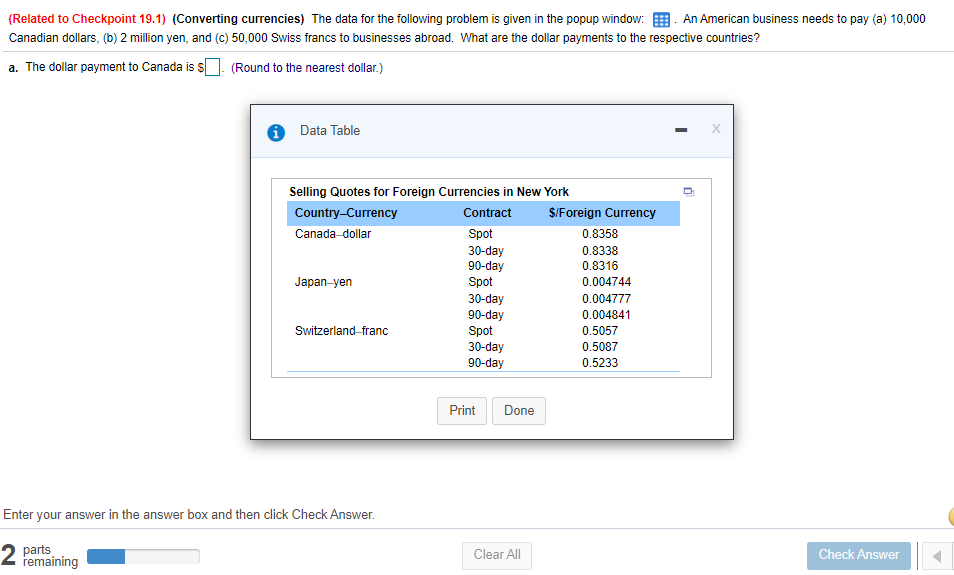The width and height of the screenshot is (954, 575).
Task: Open the data table popup grid icon
Action: [x=661, y=19]
